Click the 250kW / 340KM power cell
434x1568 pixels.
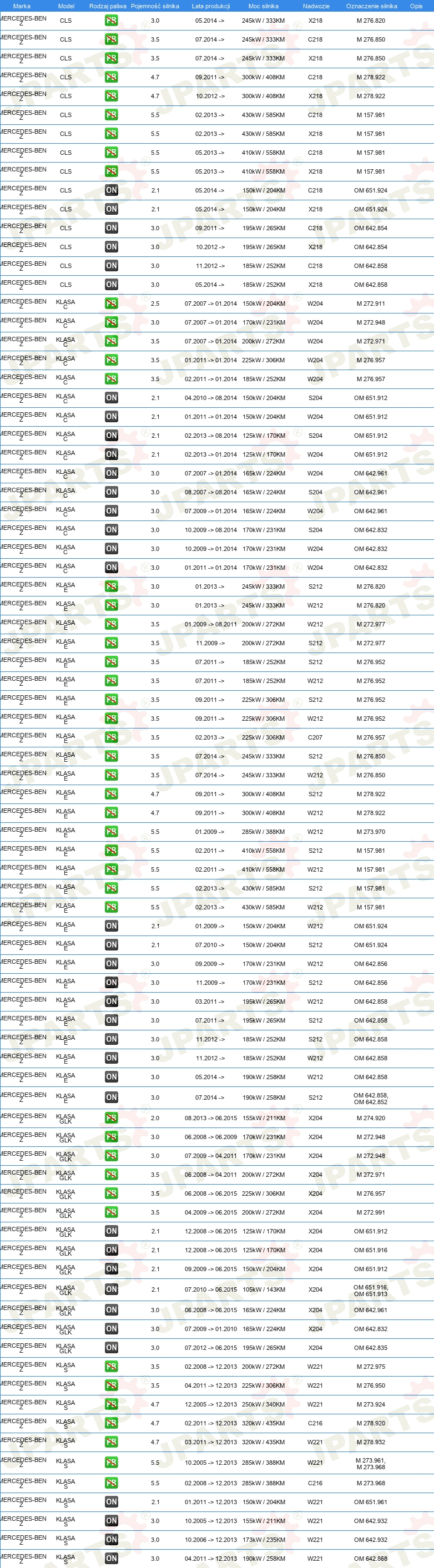[264, 1404]
